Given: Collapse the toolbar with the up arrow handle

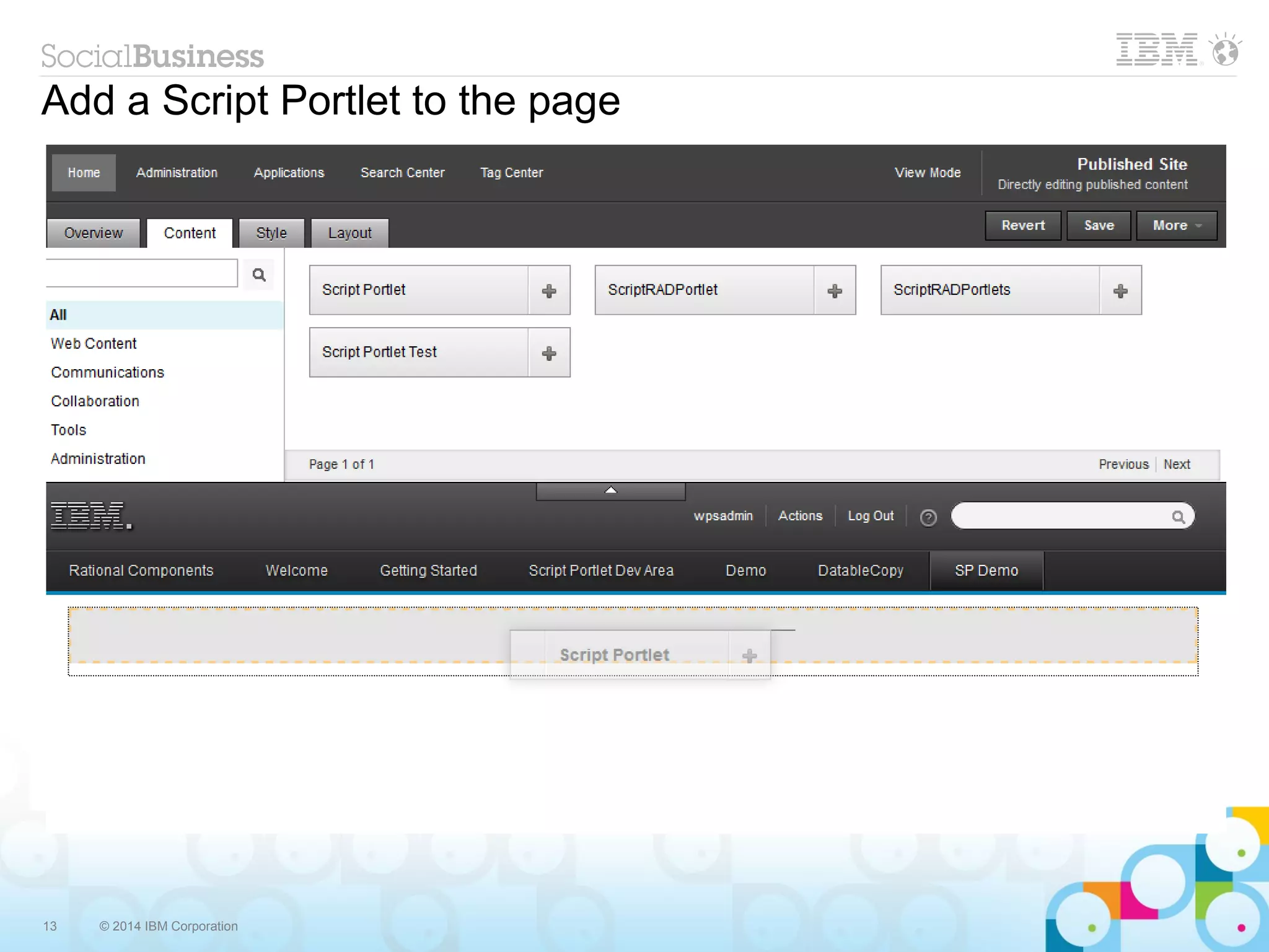Looking at the screenshot, I should (x=610, y=491).
